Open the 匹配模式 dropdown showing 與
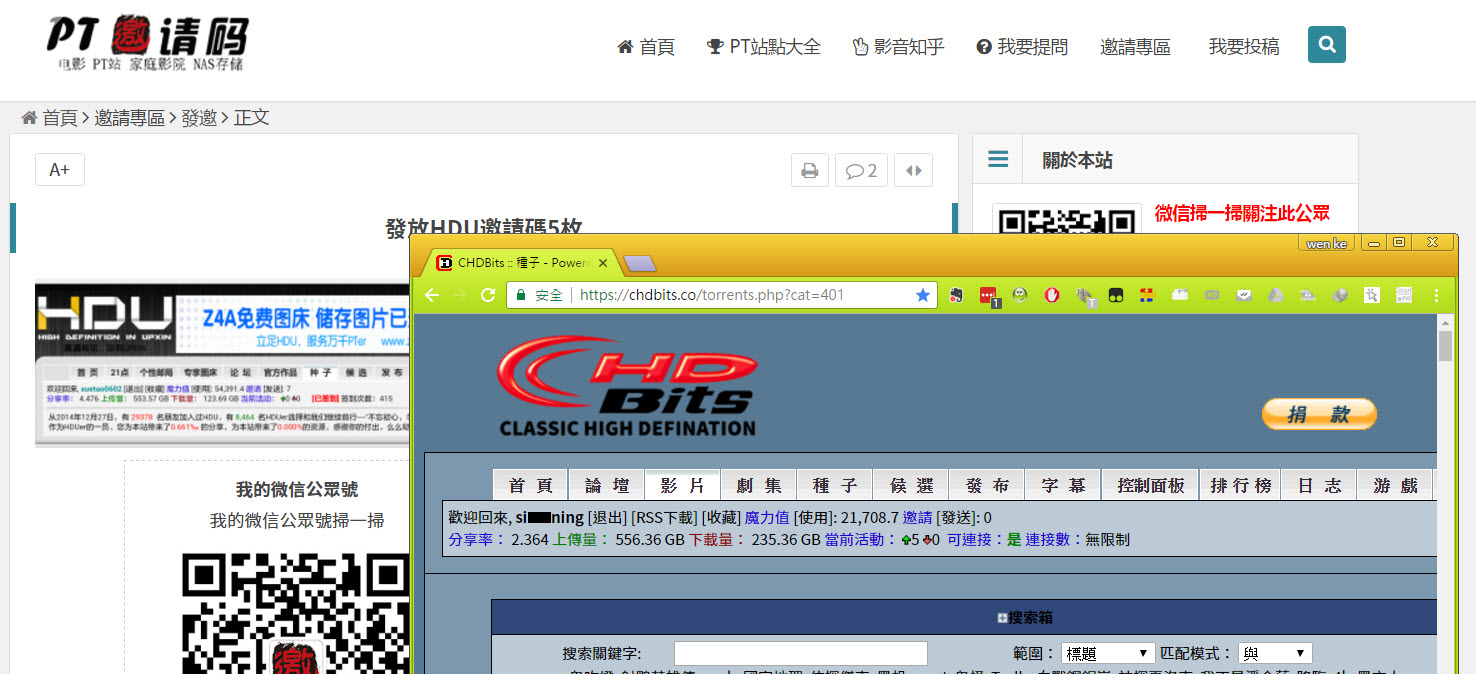Screen dimensions: 1476x674 [1275, 654]
